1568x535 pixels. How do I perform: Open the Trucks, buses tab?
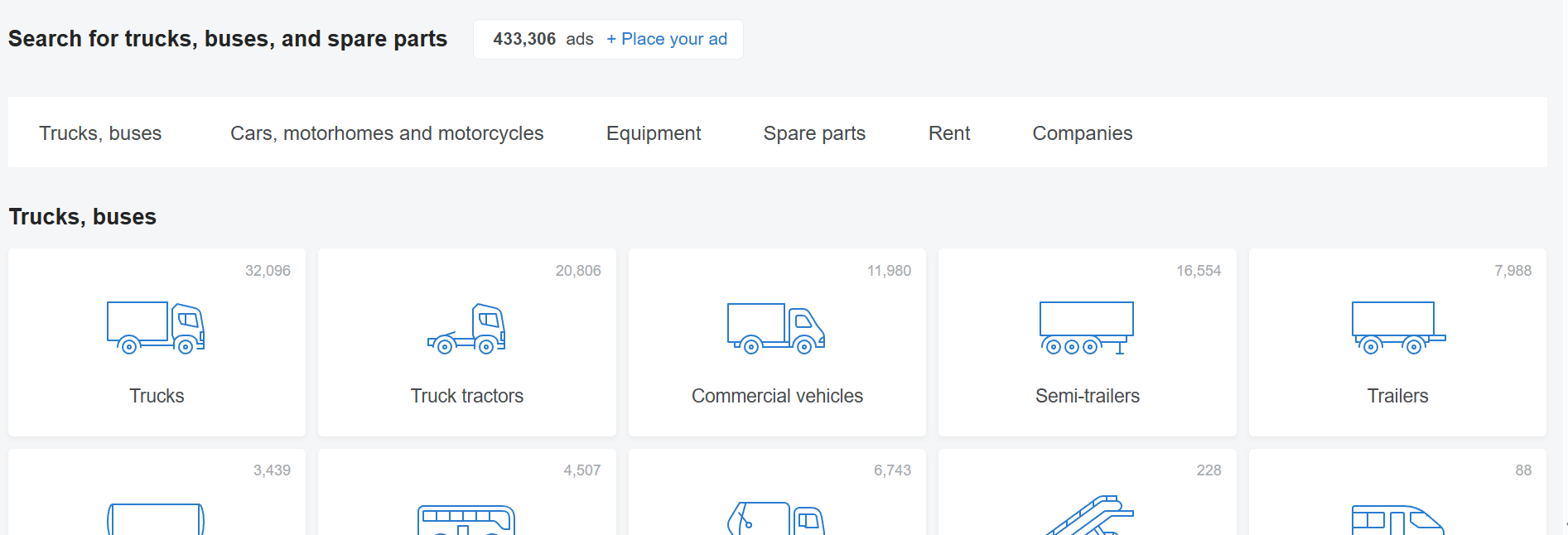click(100, 133)
